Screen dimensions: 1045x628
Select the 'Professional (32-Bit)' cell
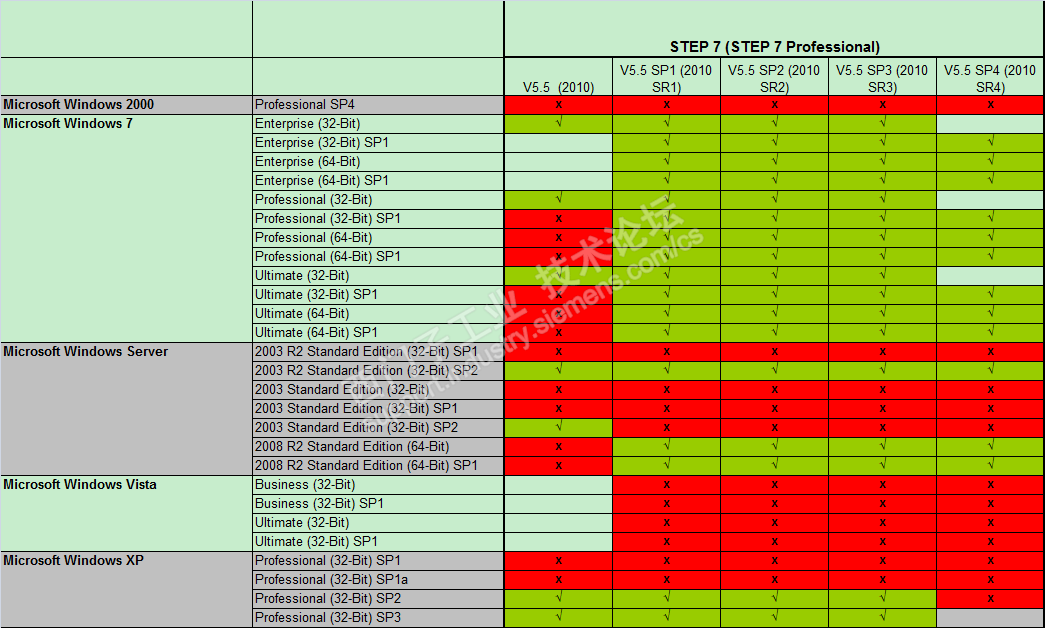pos(379,200)
